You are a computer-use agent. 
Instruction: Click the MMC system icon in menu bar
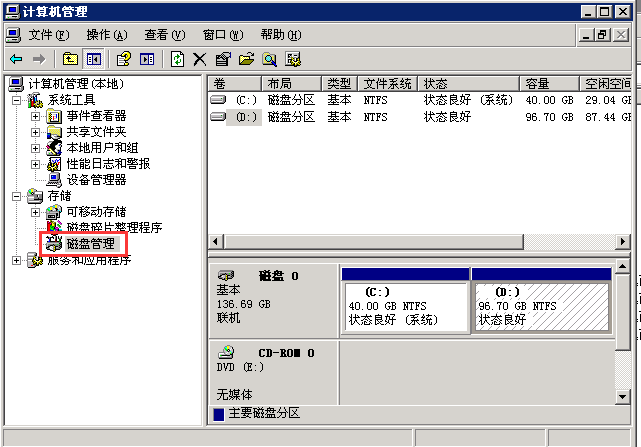[13, 35]
